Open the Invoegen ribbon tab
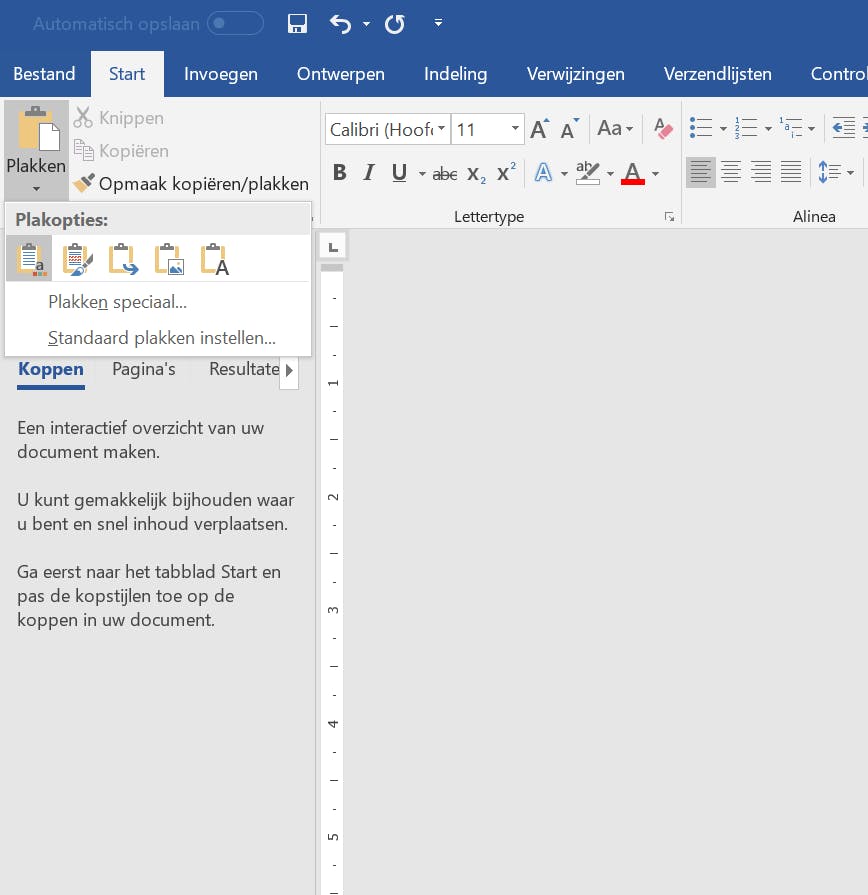The height and width of the screenshot is (895, 868). [220, 74]
